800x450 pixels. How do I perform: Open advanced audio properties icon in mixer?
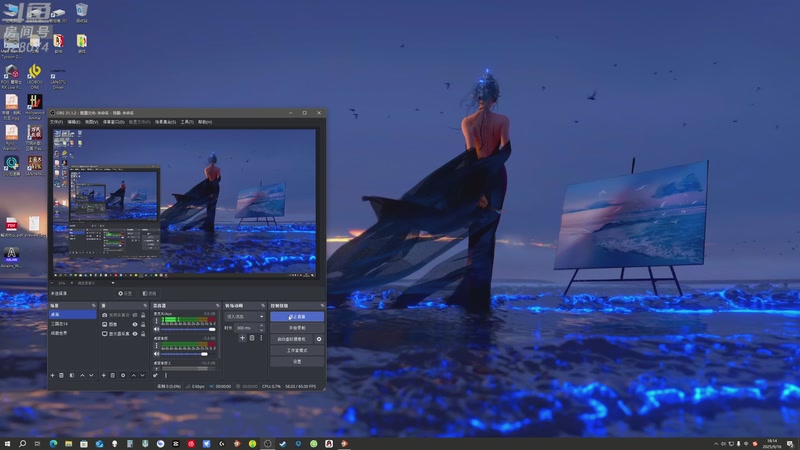pos(155,376)
